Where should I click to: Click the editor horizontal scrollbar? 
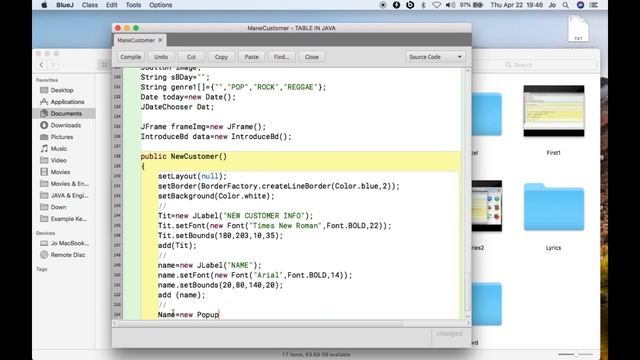[x=261, y=323]
